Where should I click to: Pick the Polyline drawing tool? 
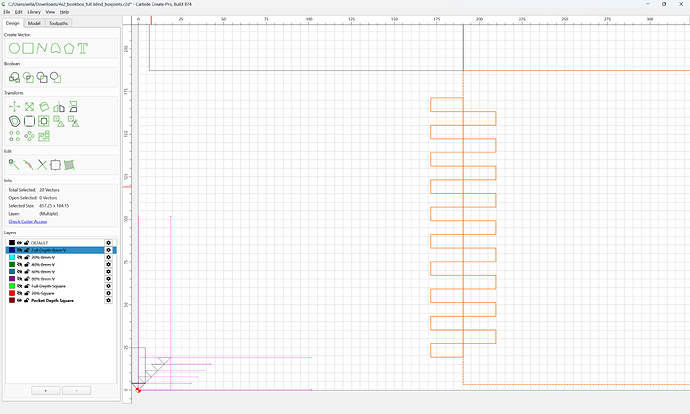tap(42, 48)
